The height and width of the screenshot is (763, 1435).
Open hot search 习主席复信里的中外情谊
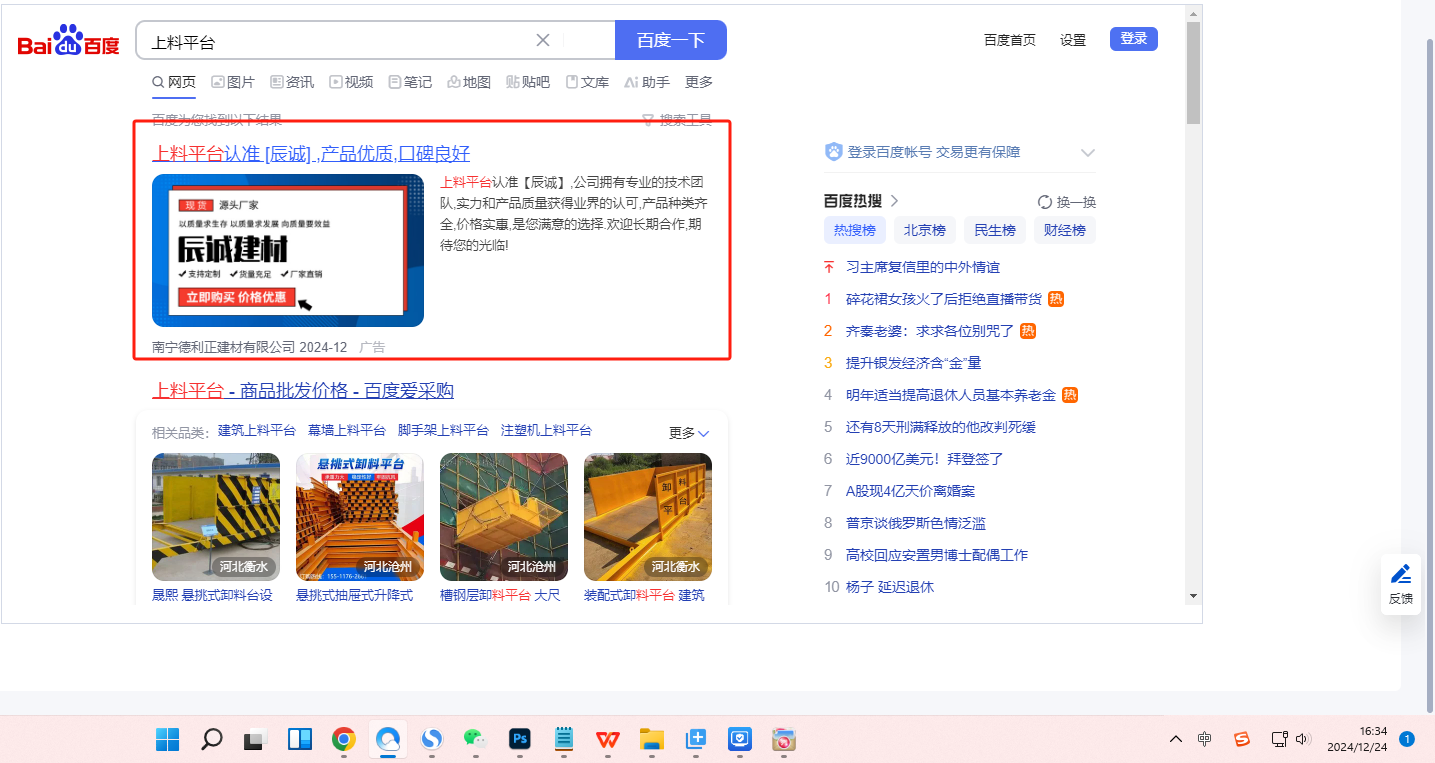pos(923,267)
